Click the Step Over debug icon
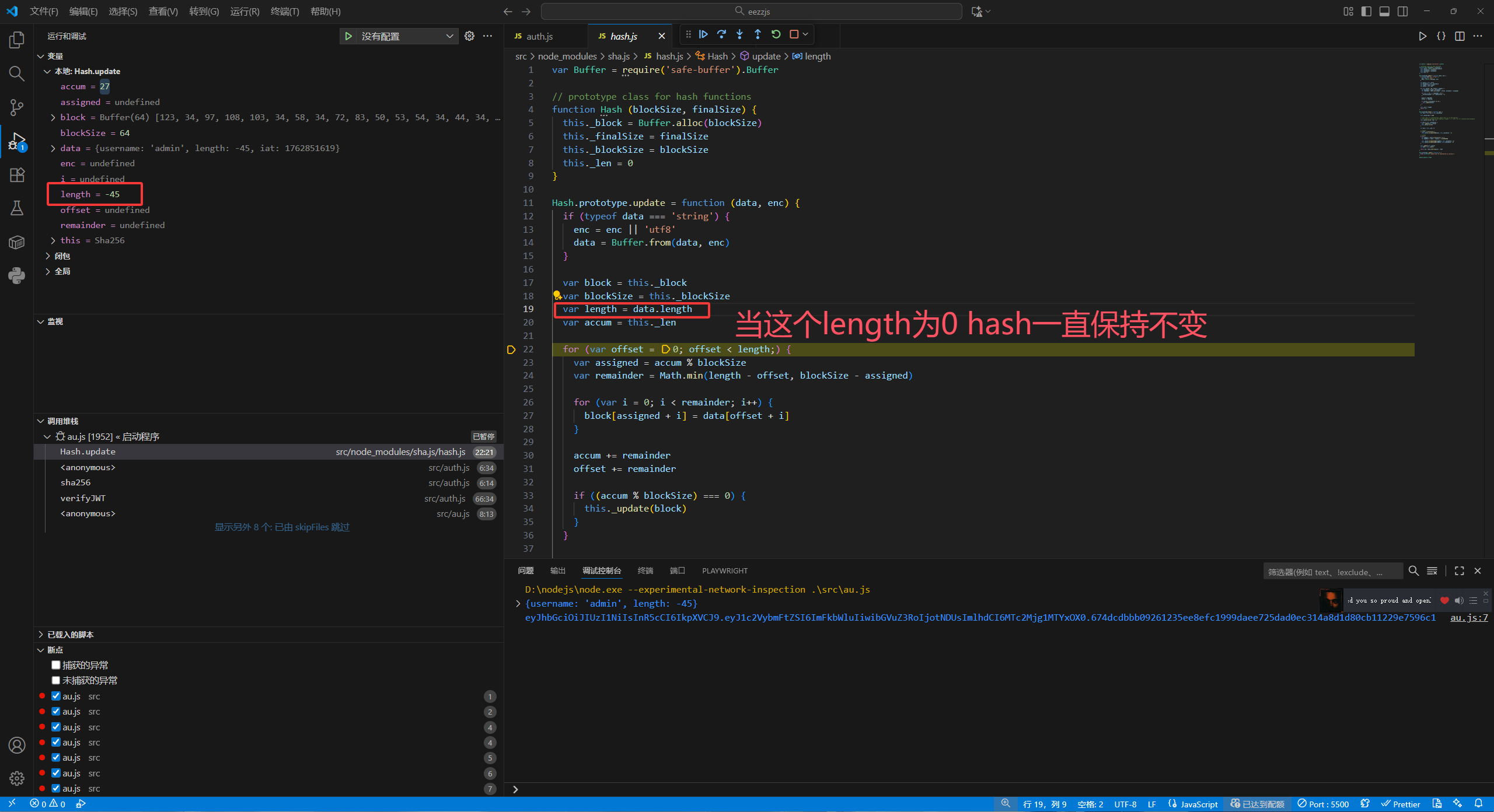This screenshot has width=1494, height=812. coord(721,34)
